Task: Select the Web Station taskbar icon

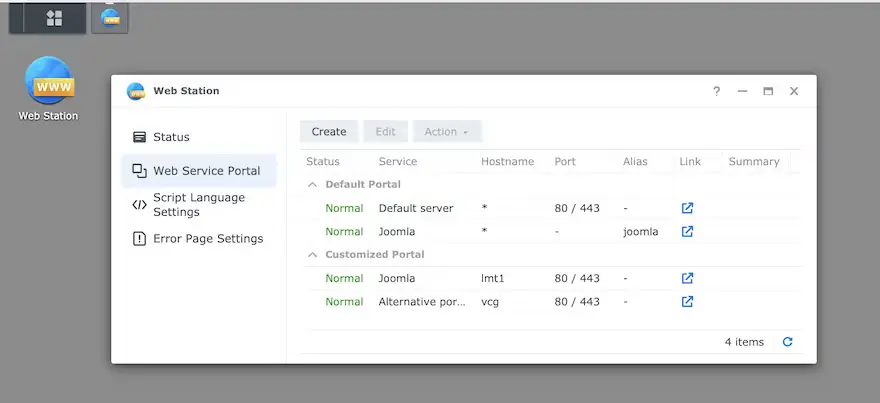Action: pyautogui.click(x=110, y=18)
